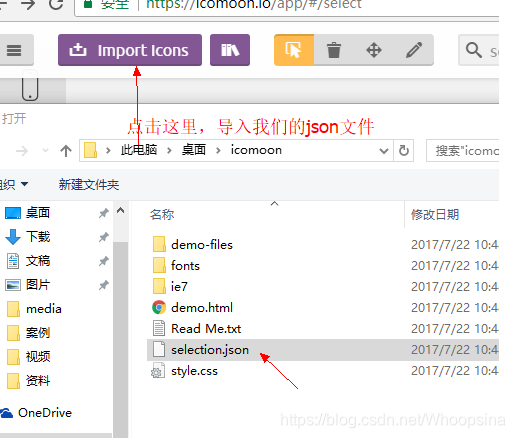This screenshot has height=438, width=515.
Task: Select the selection.json file
Action: click(210, 350)
